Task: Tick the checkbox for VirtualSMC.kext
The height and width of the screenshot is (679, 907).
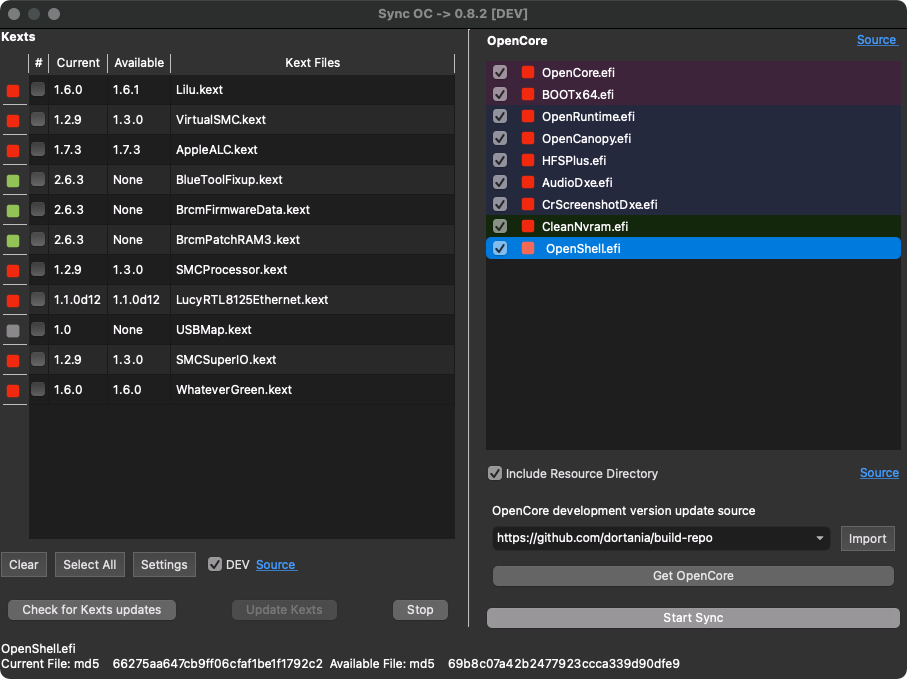Action: tap(38, 119)
